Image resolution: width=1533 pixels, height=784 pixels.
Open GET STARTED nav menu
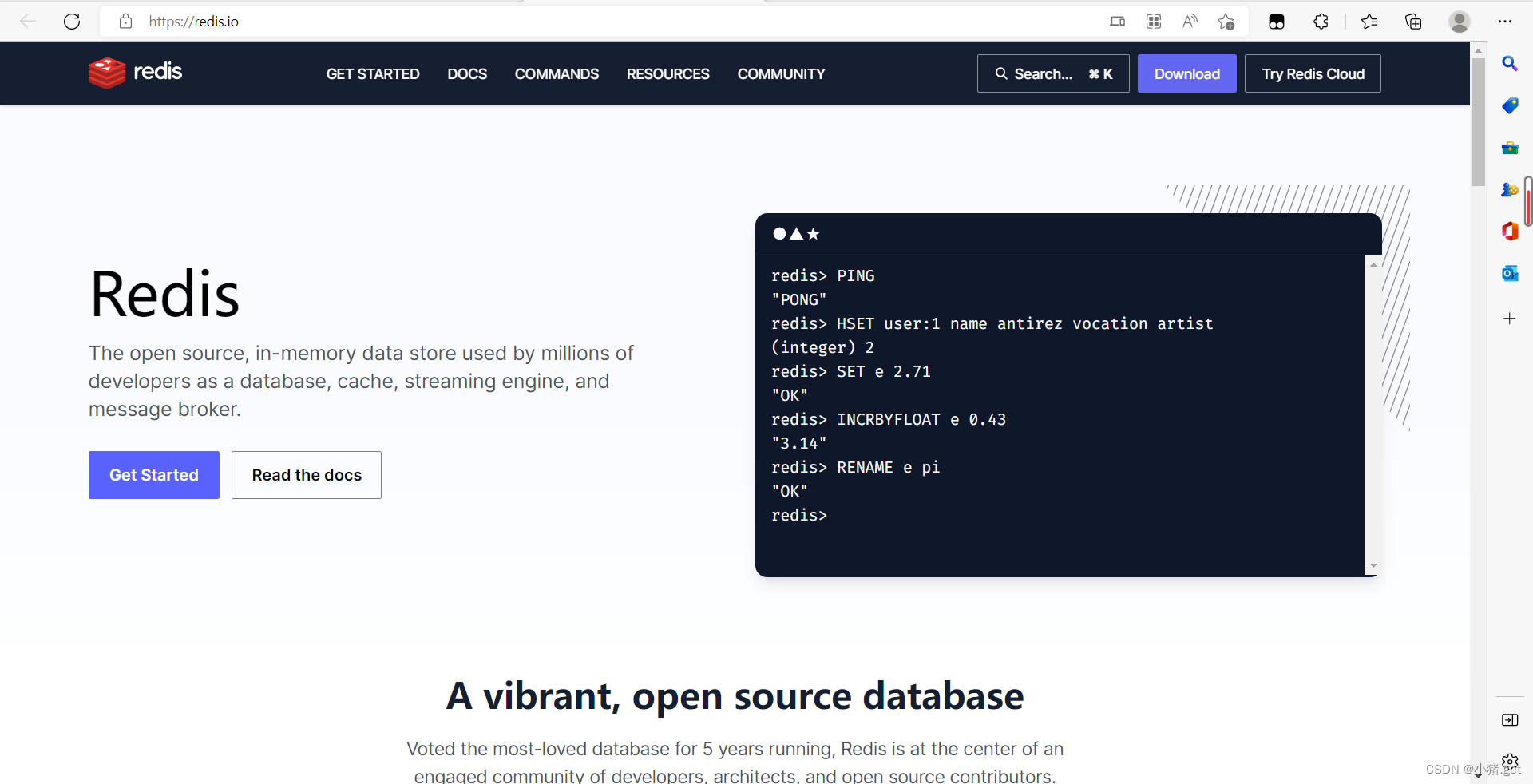pyautogui.click(x=373, y=74)
